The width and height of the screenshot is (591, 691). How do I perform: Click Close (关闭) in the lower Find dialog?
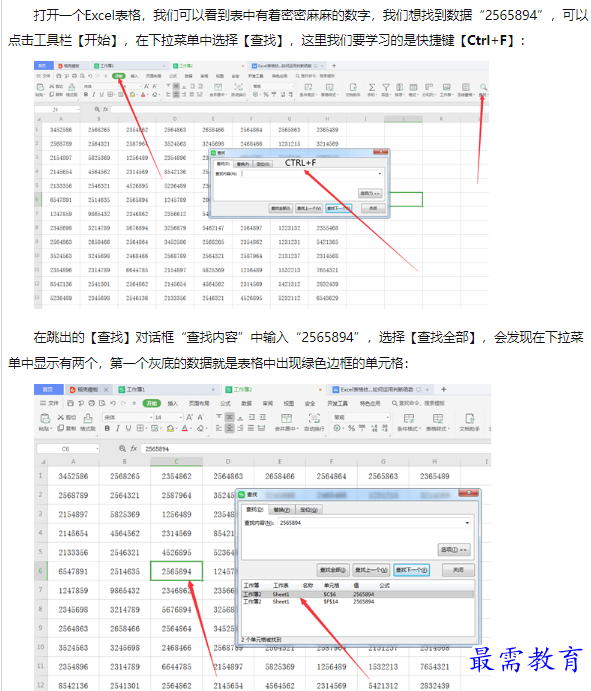point(458,570)
